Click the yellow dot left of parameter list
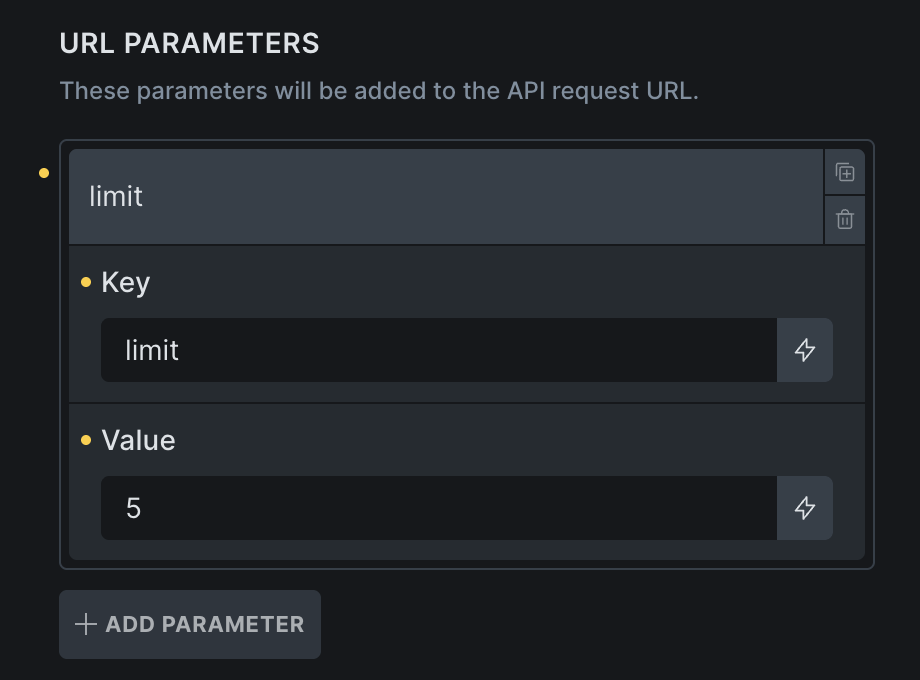The image size is (920, 680). pos(44,173)
